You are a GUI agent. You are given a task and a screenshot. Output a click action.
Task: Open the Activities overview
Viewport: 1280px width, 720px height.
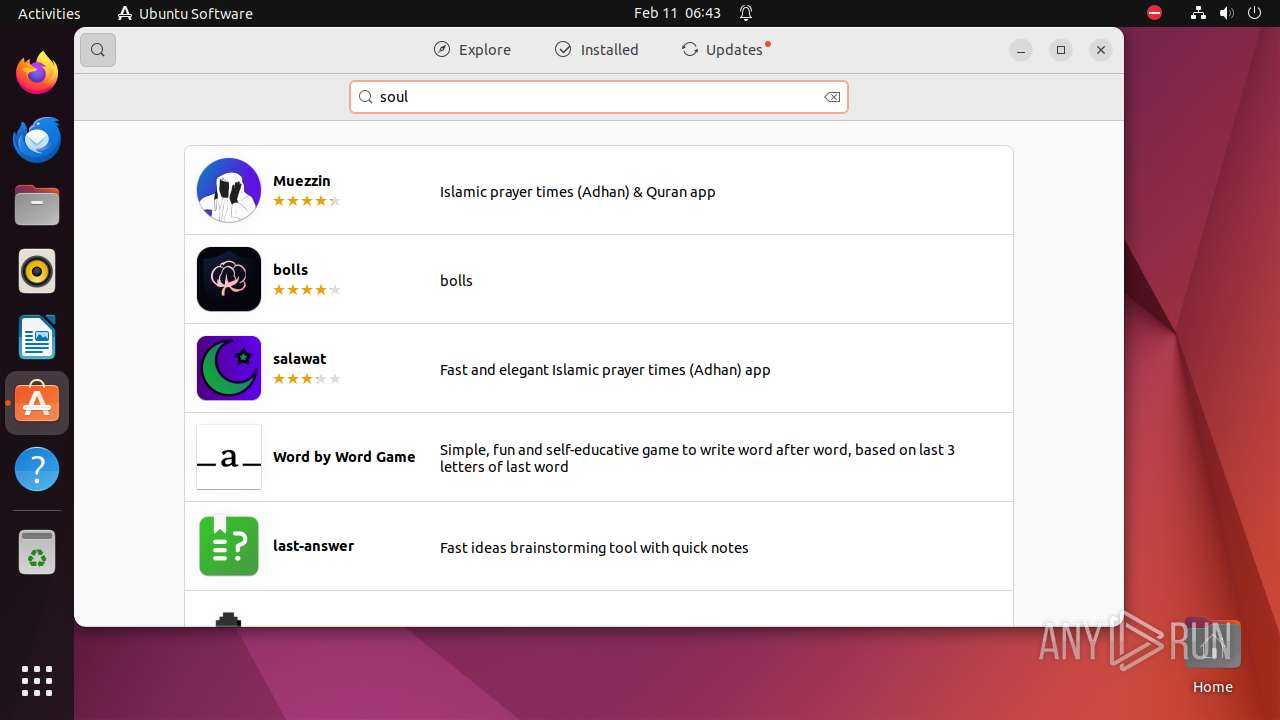coord(49,13)
